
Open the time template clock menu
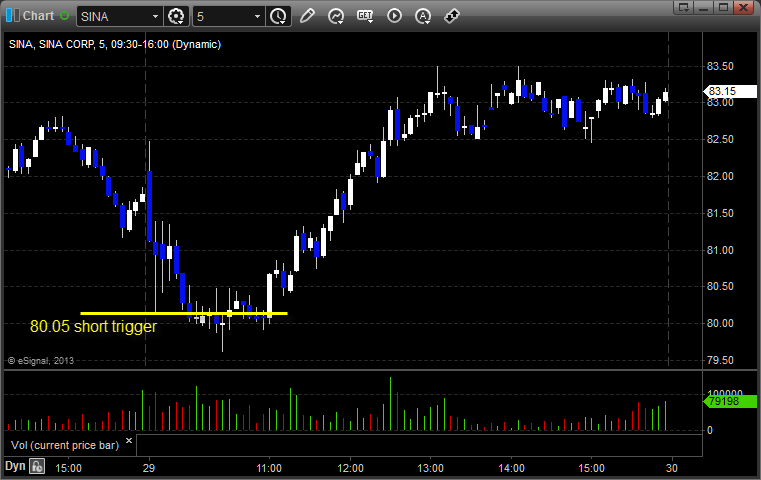pos(279,17)
